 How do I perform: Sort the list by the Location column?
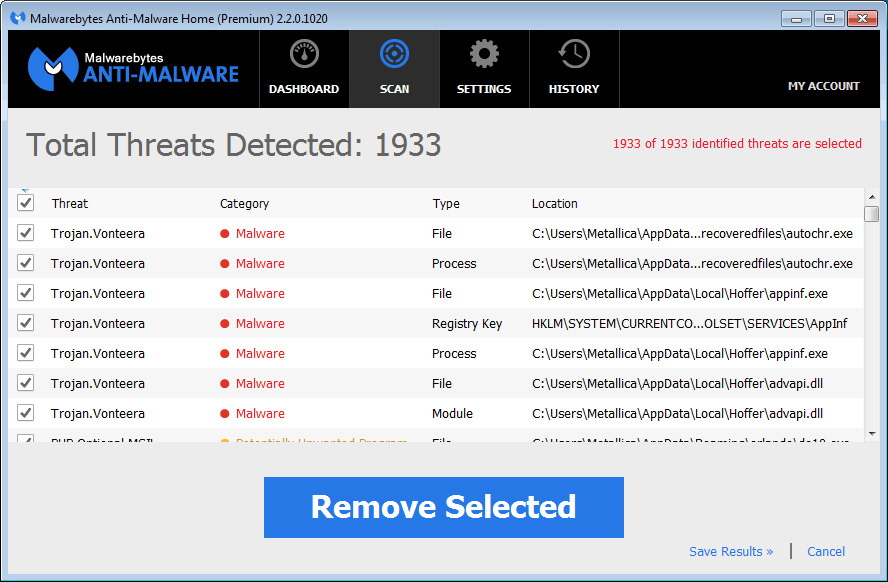pyautogui.click(x=554, y=204)
